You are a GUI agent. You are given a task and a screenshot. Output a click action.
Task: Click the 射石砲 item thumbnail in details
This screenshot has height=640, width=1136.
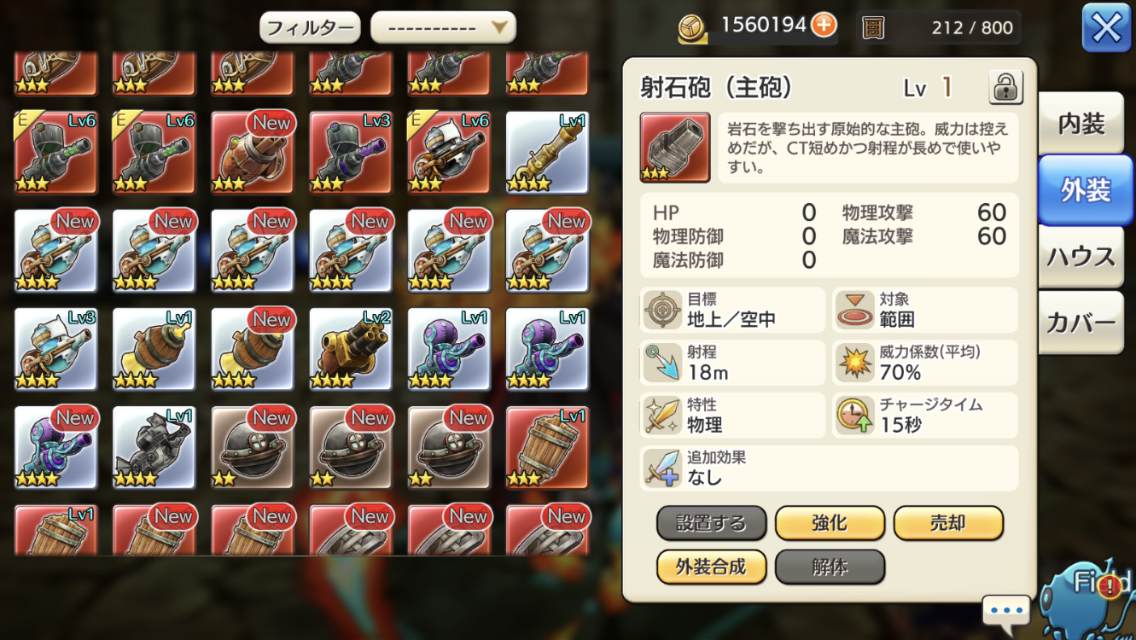pyautogui.click(x=674, y=147)
